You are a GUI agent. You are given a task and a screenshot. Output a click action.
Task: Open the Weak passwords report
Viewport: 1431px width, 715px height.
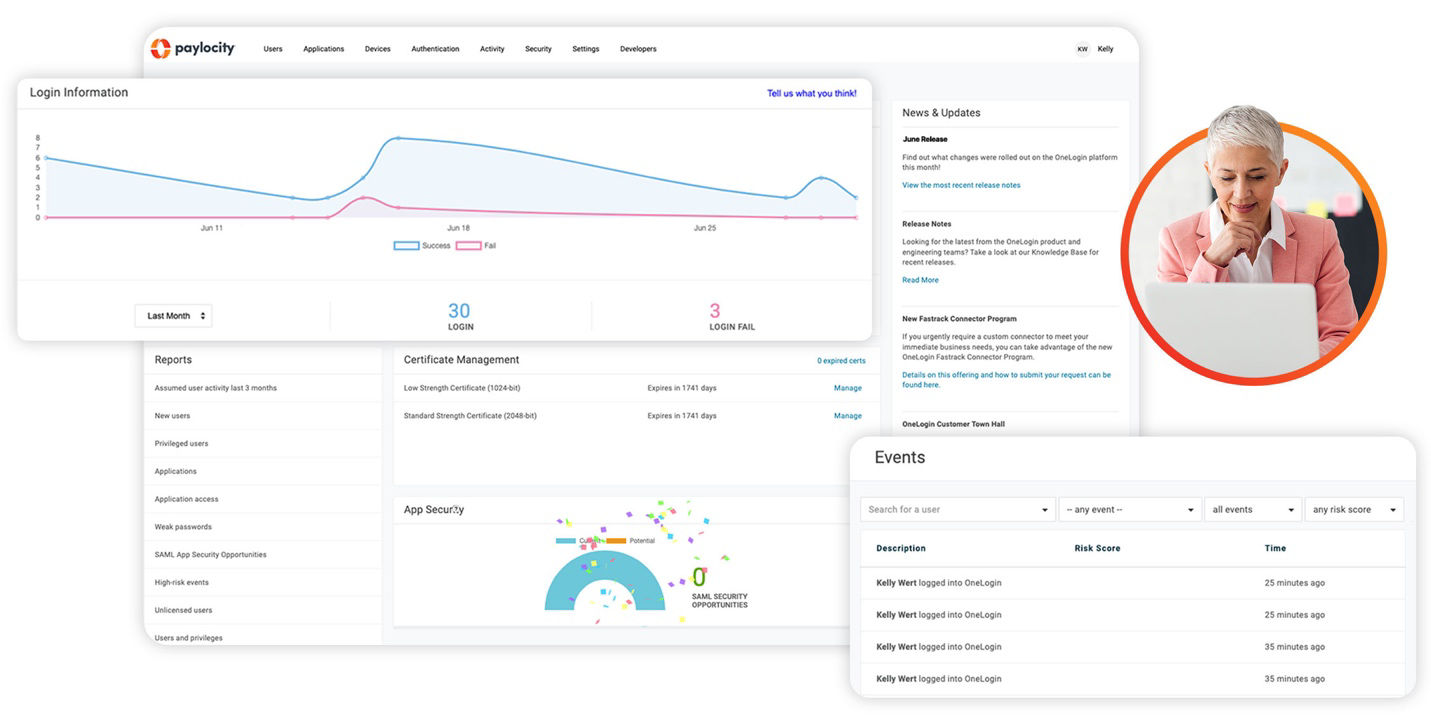(183, 527)
